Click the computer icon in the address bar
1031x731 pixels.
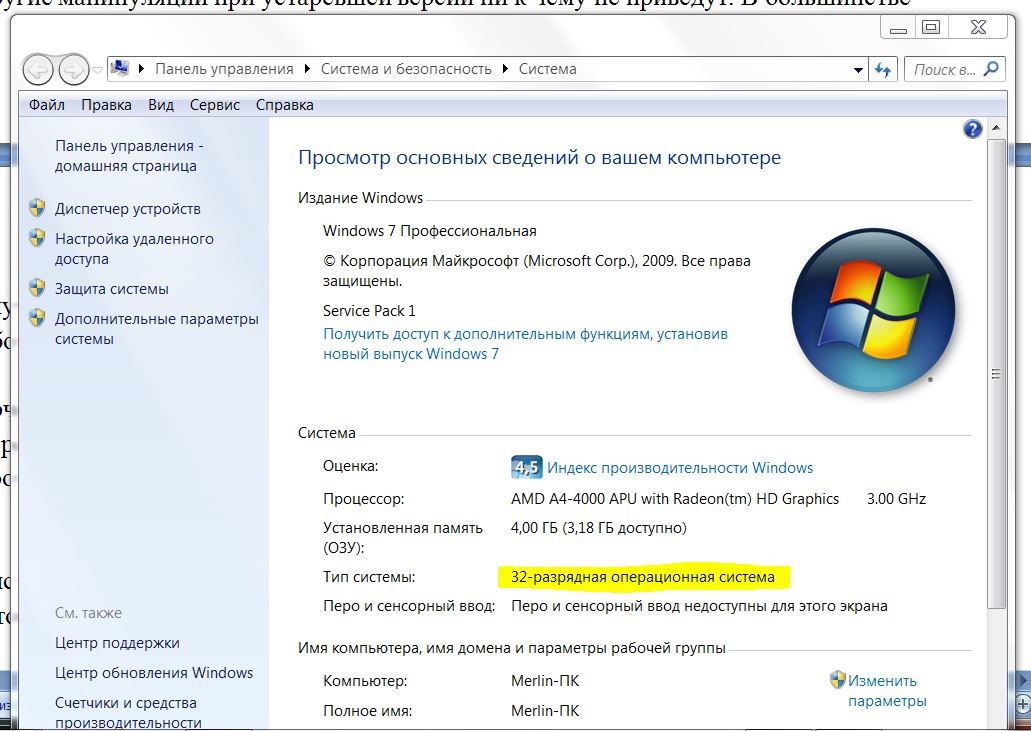(x=121, y=69)
